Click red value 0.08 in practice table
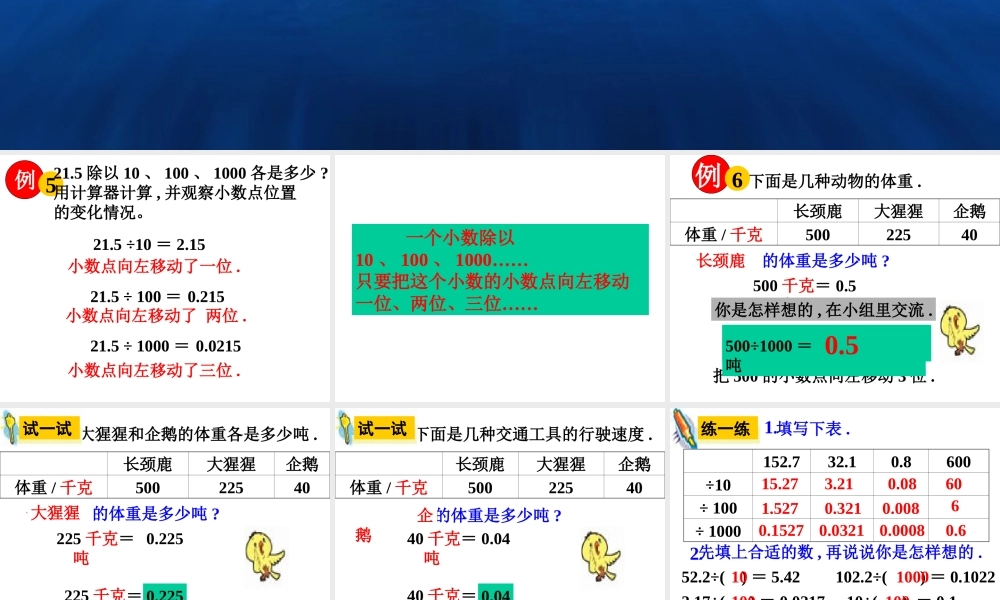Viewport: 1000px width, 600px height. click(x=902, y=484)
